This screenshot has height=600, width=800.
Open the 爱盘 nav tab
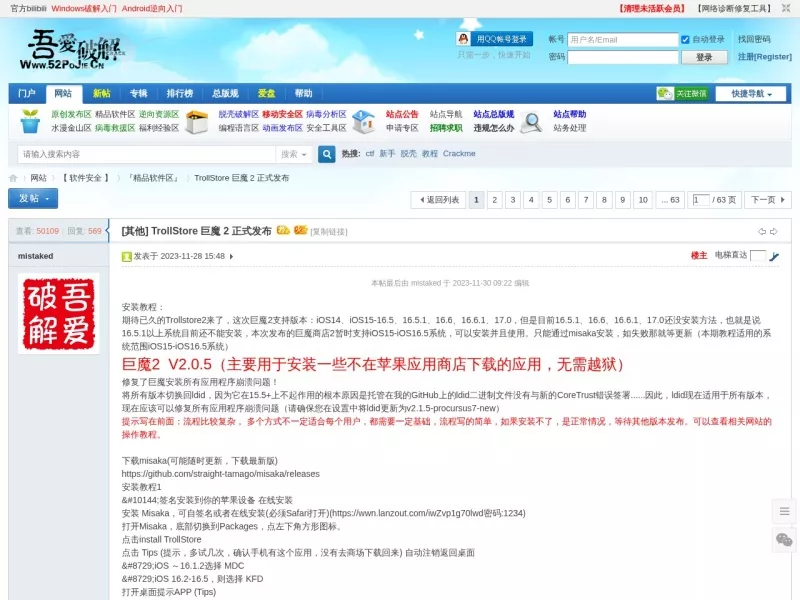pos(266,93)
